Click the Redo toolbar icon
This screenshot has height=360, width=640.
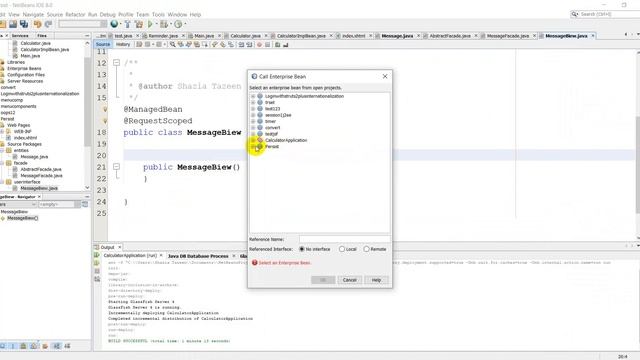[49, 24]
